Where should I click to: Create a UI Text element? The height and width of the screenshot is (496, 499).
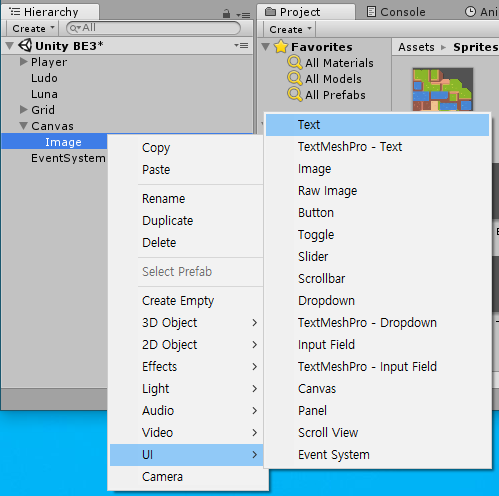[x=377, y=125]
